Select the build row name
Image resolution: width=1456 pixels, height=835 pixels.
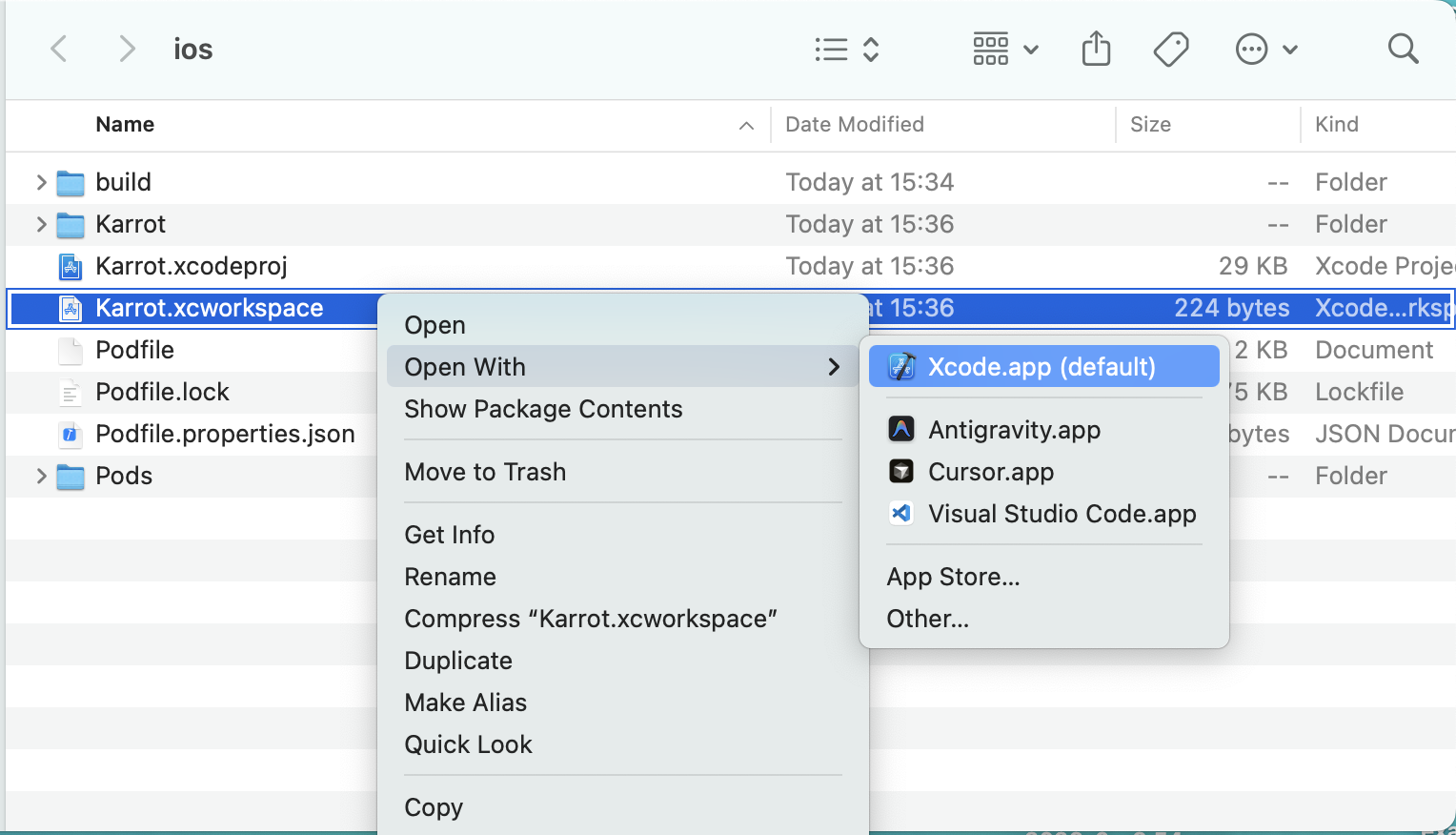(123, 182)
